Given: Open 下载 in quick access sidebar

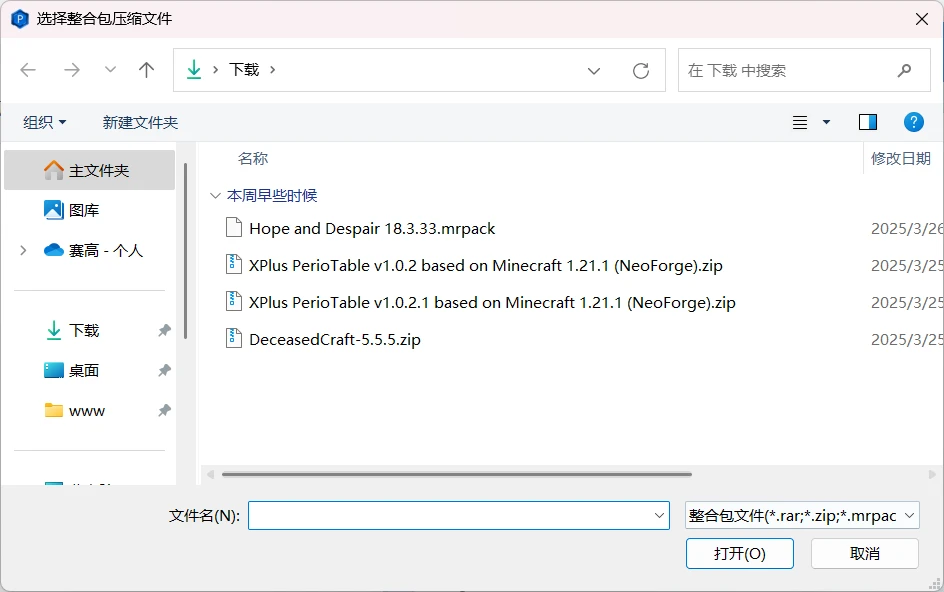Looking at the screenshot, I should (84, 330).
